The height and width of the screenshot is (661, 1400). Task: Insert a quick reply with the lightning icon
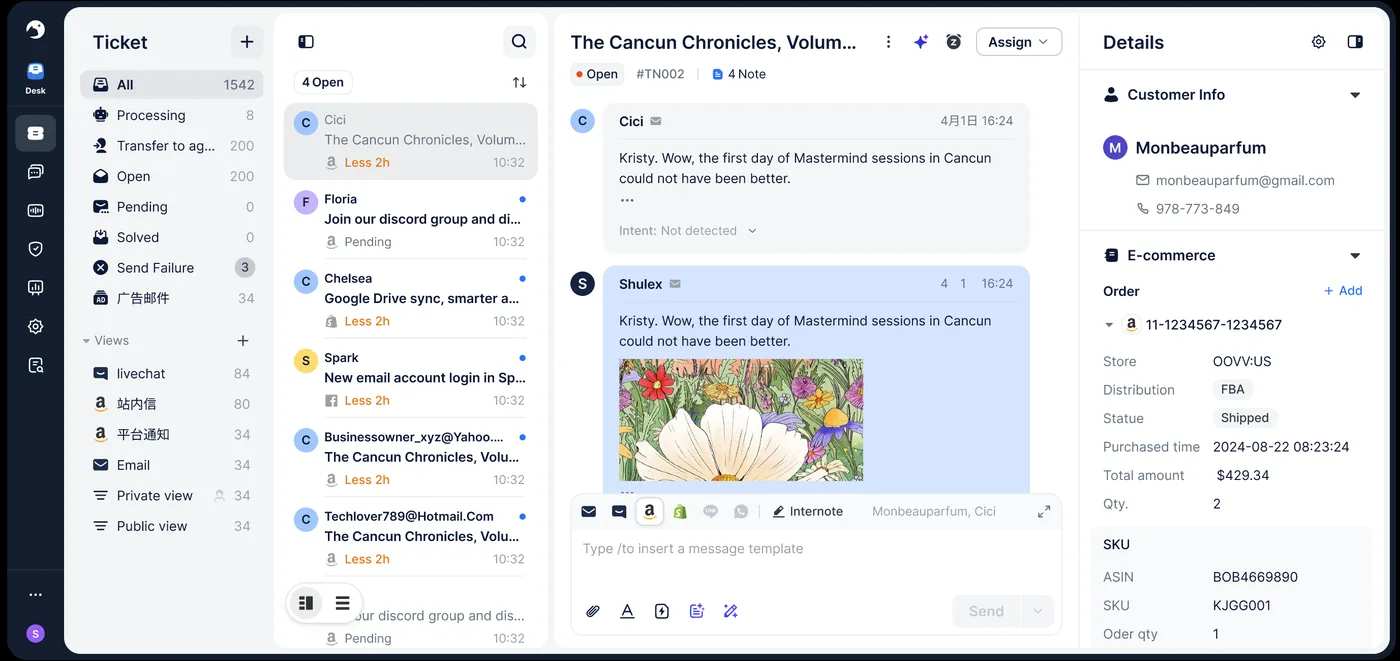pos(661,611)
